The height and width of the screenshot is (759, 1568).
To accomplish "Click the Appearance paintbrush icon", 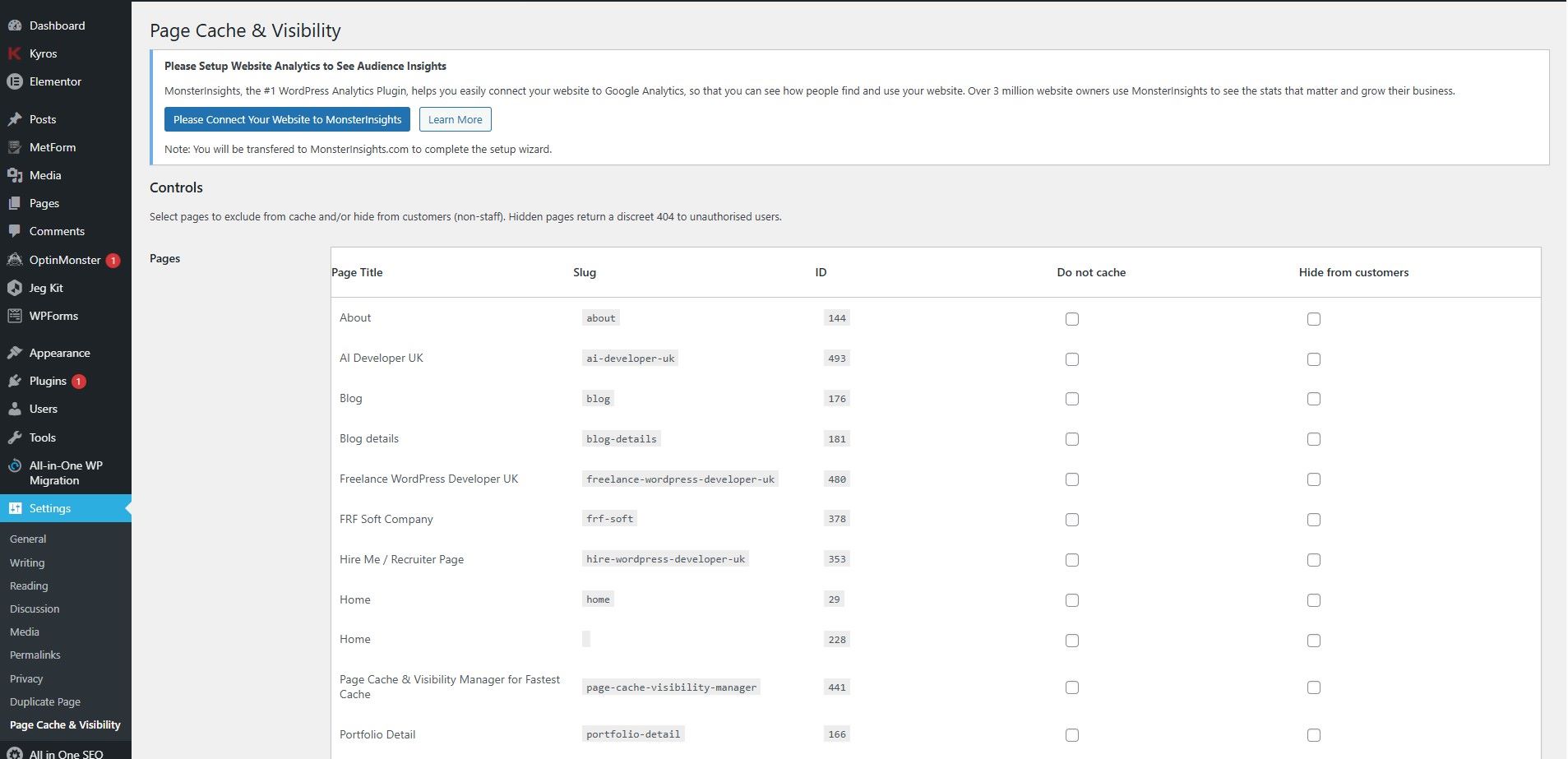I will coord(14,353).
